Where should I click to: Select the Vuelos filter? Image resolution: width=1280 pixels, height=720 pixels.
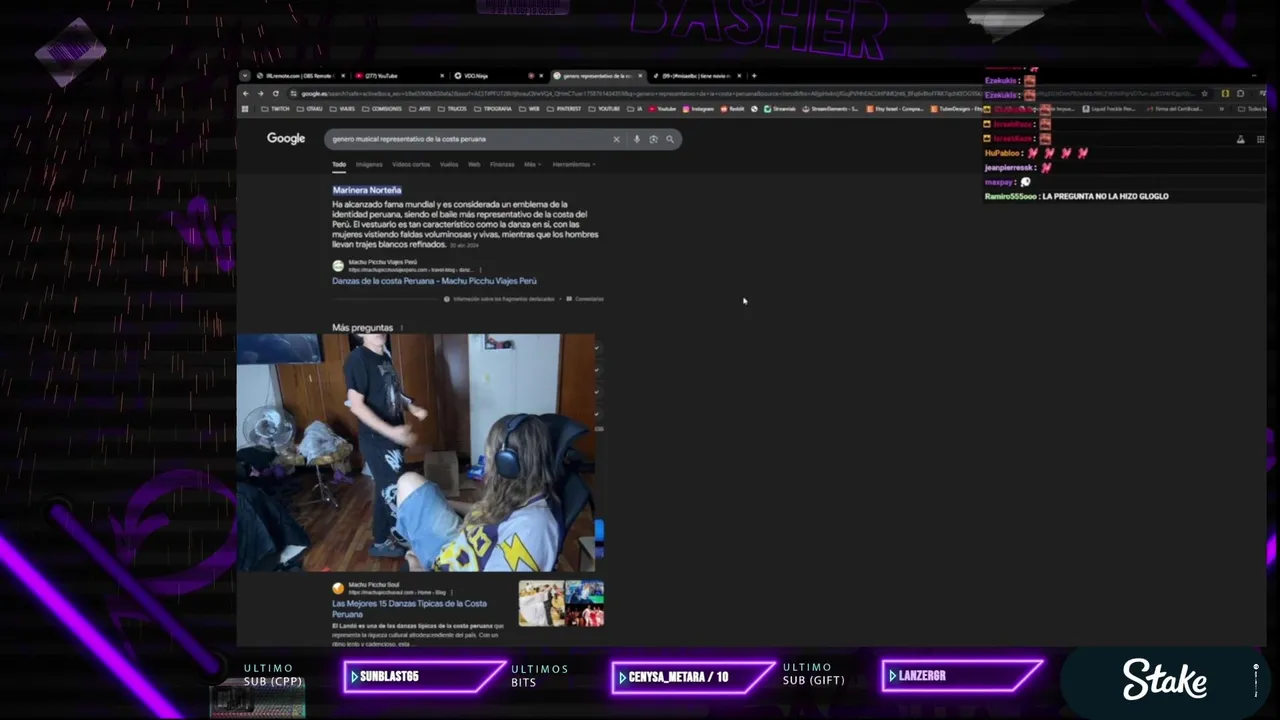[449, 164]
